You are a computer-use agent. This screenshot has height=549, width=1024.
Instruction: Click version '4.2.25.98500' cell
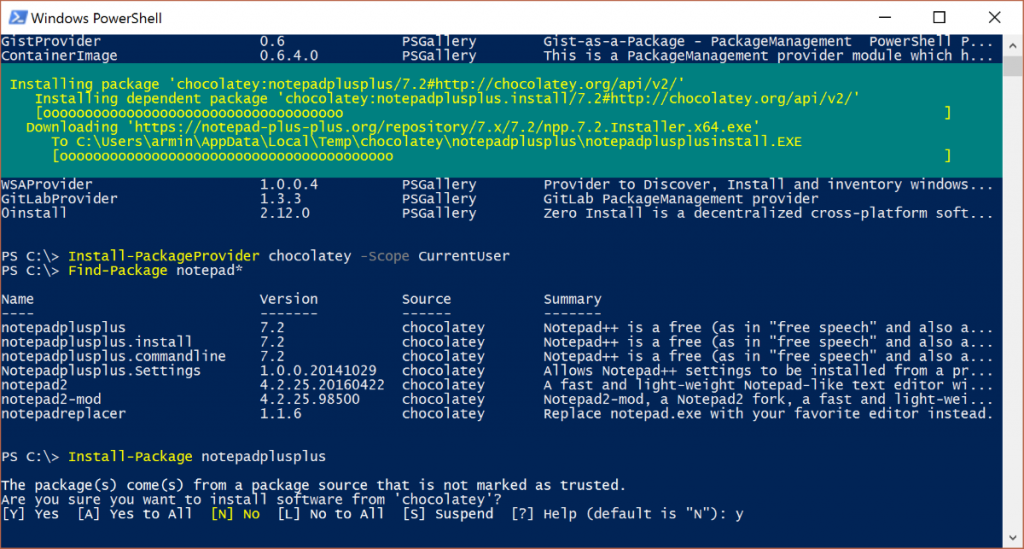[x=310, y=399]
